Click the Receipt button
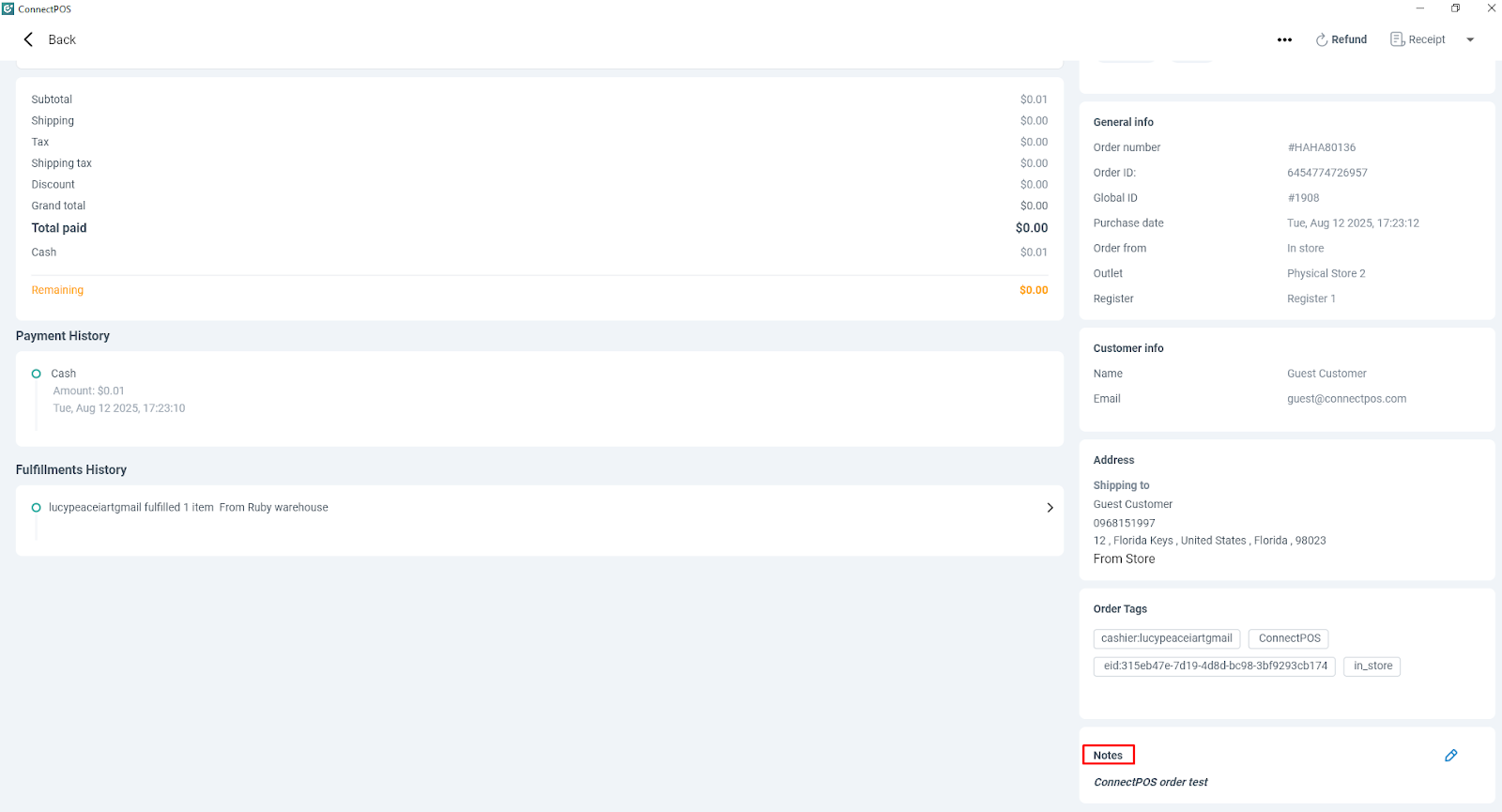1502x812 pixels. coord(1418,39)
